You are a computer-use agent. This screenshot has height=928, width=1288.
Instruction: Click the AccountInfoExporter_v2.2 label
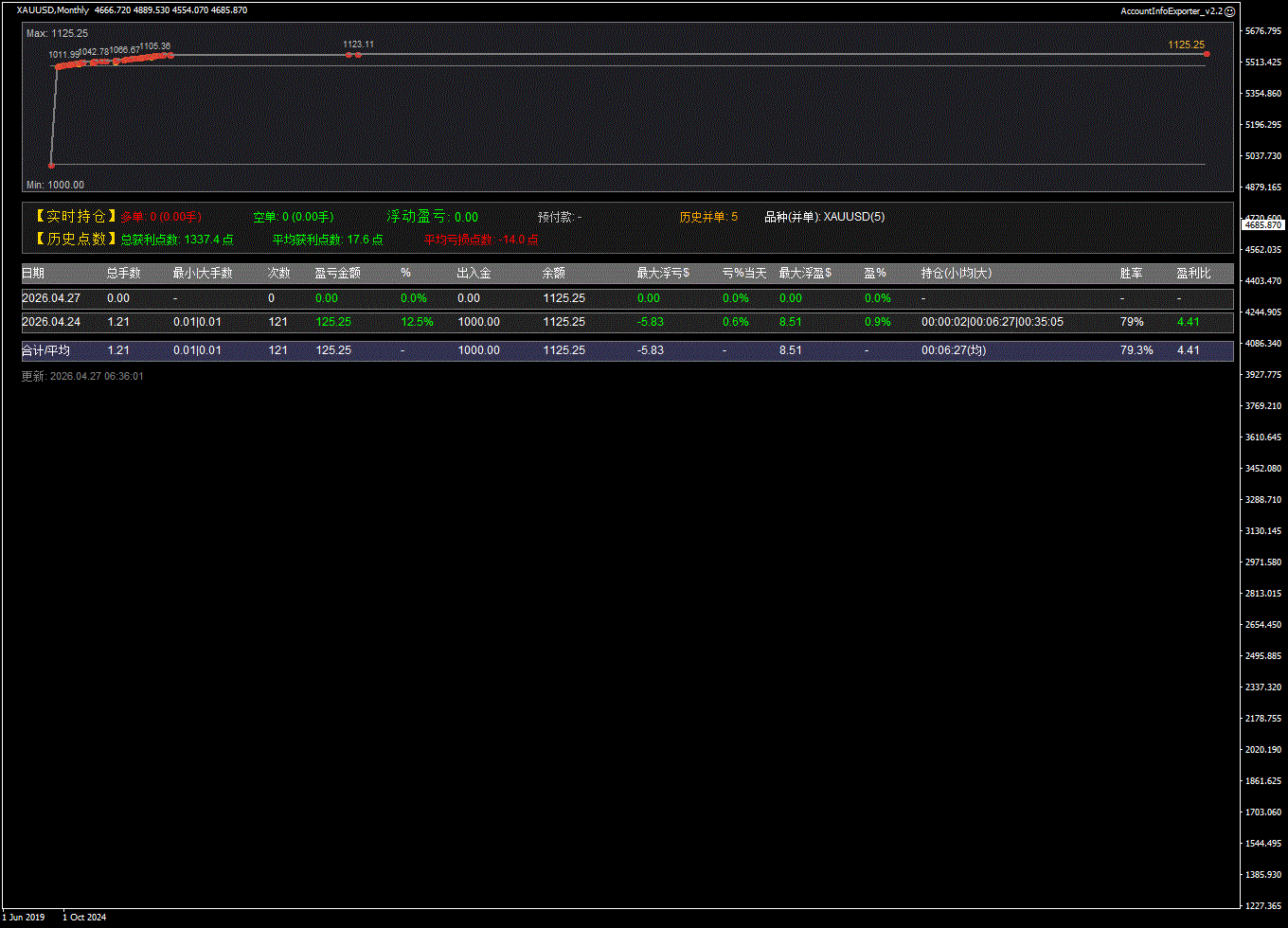coord(1171,11)
